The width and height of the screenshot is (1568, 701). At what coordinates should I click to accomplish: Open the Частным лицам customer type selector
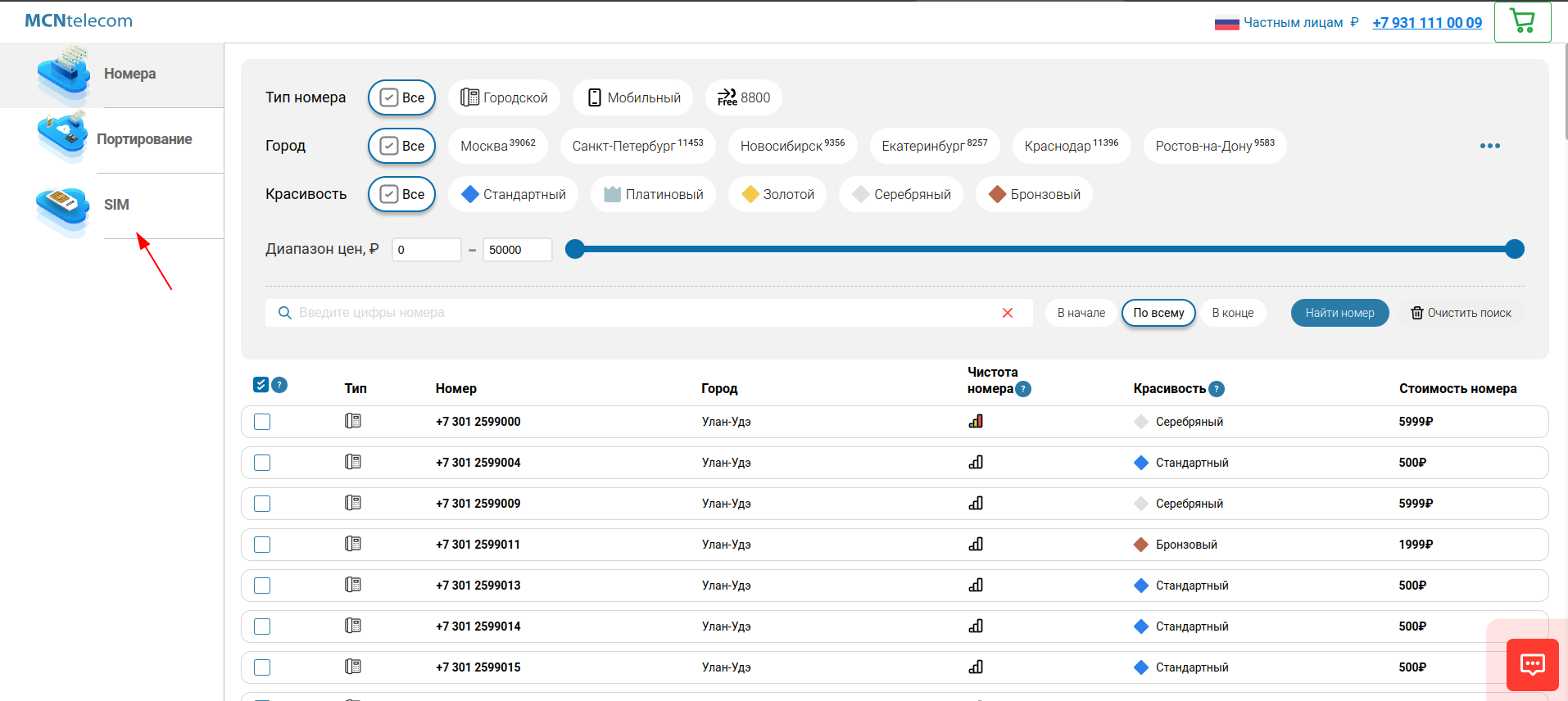pos(1293,23)
